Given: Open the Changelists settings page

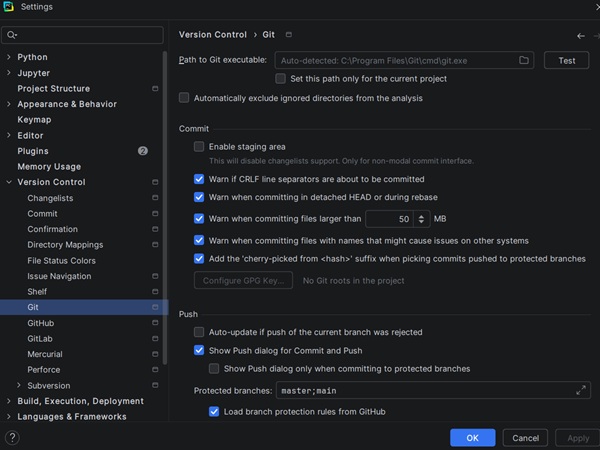Looking at the screenshot, I should (x=50, y=198).
